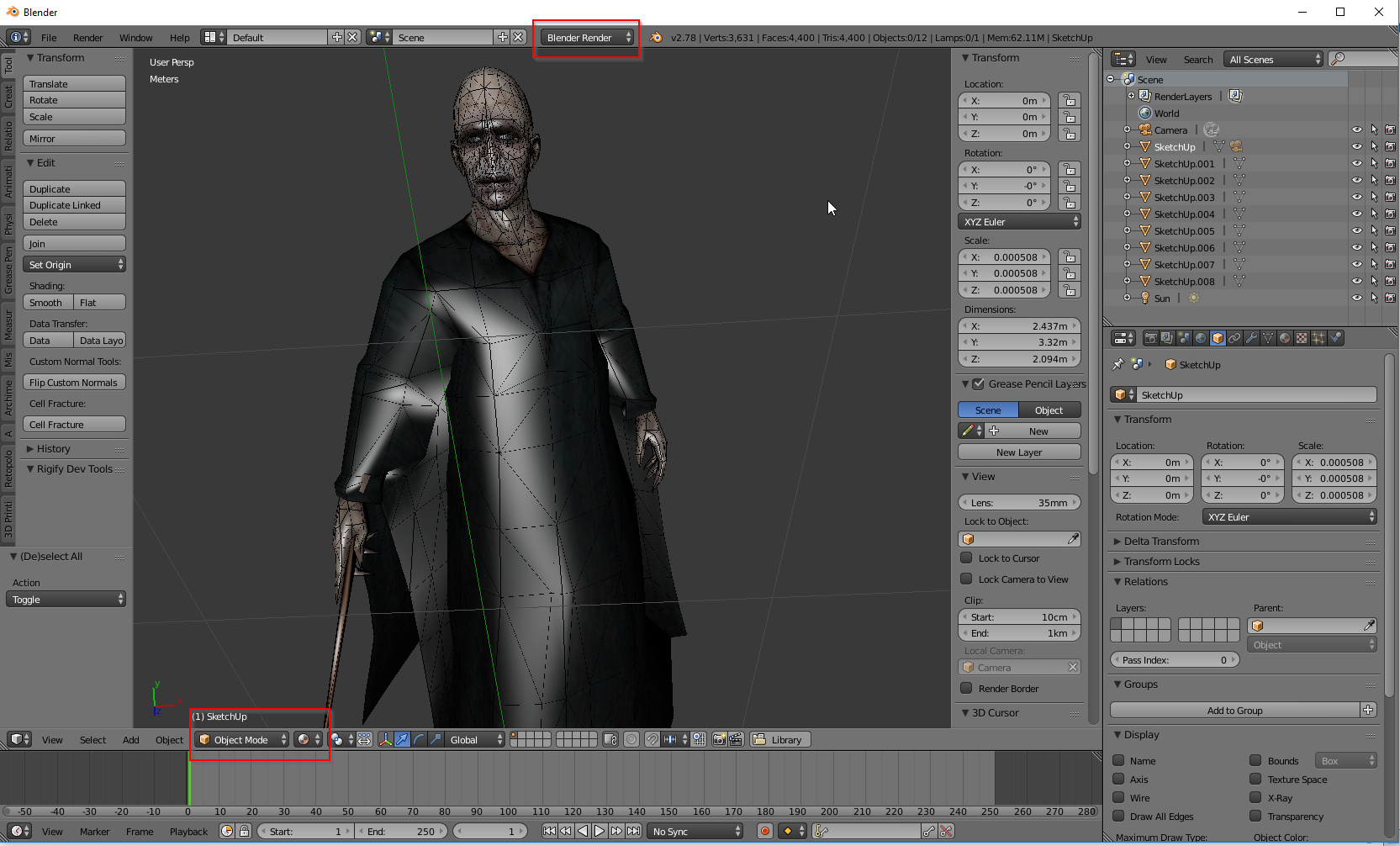
Task: Select the rotate manipulator arc icon
Action: 419,739
